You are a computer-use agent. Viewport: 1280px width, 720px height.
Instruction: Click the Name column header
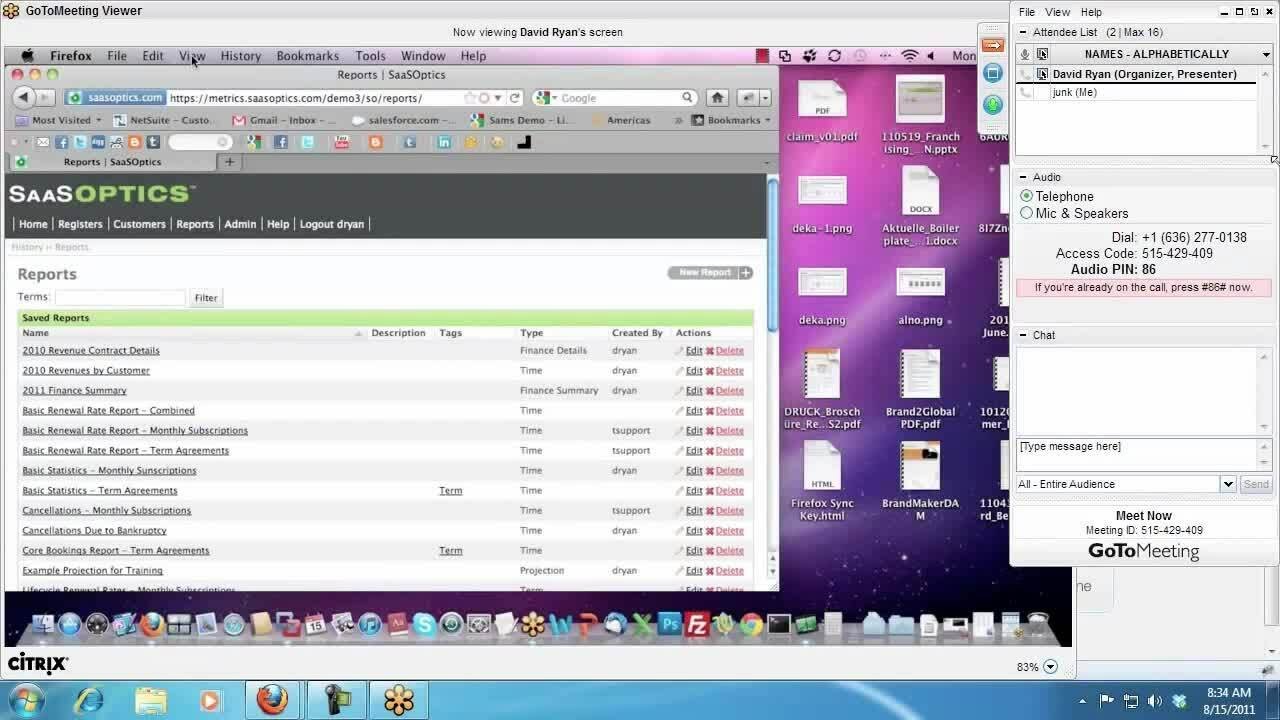tap(35, 333)
